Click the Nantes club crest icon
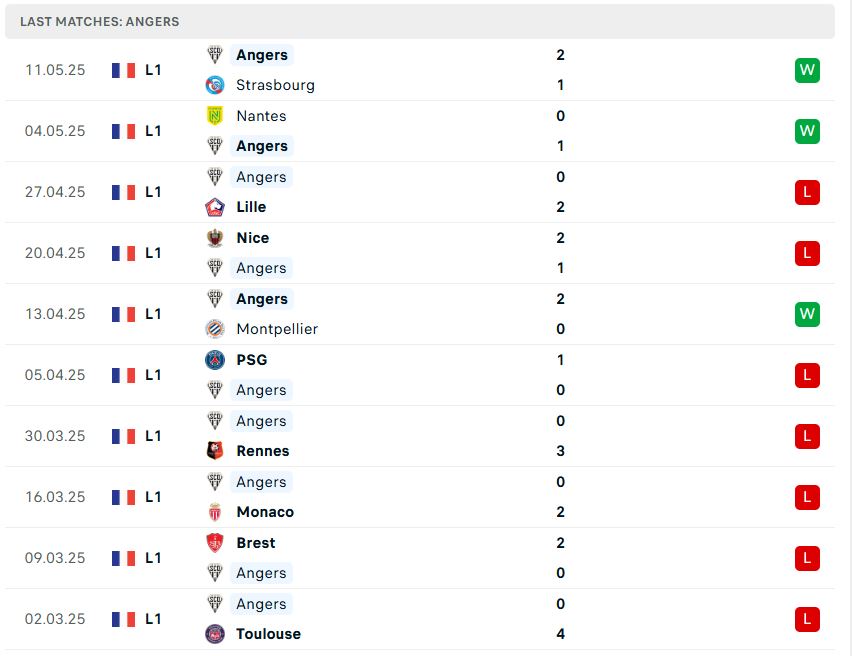 tap(215, 116)
